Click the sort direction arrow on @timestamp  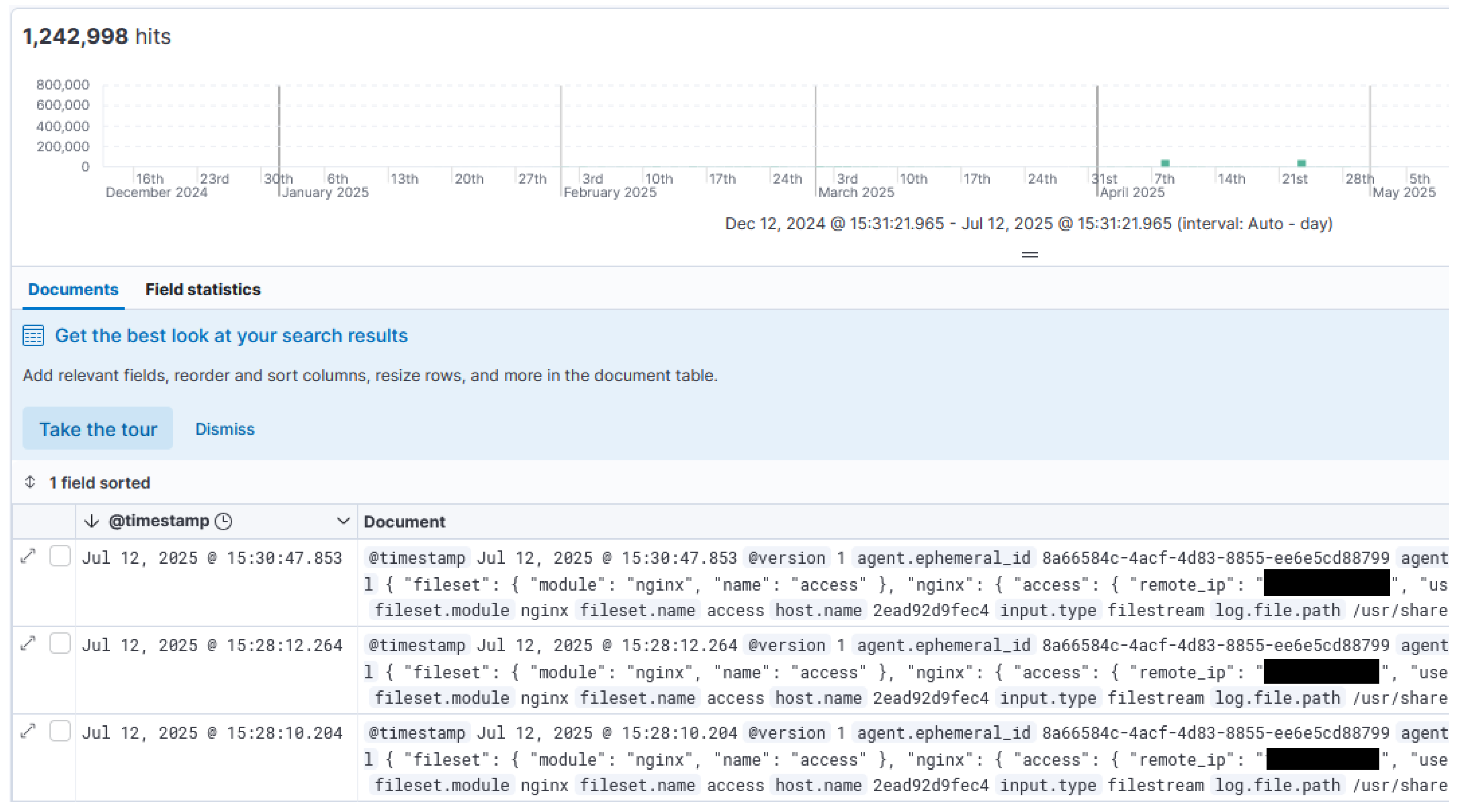tap(91, 521)
